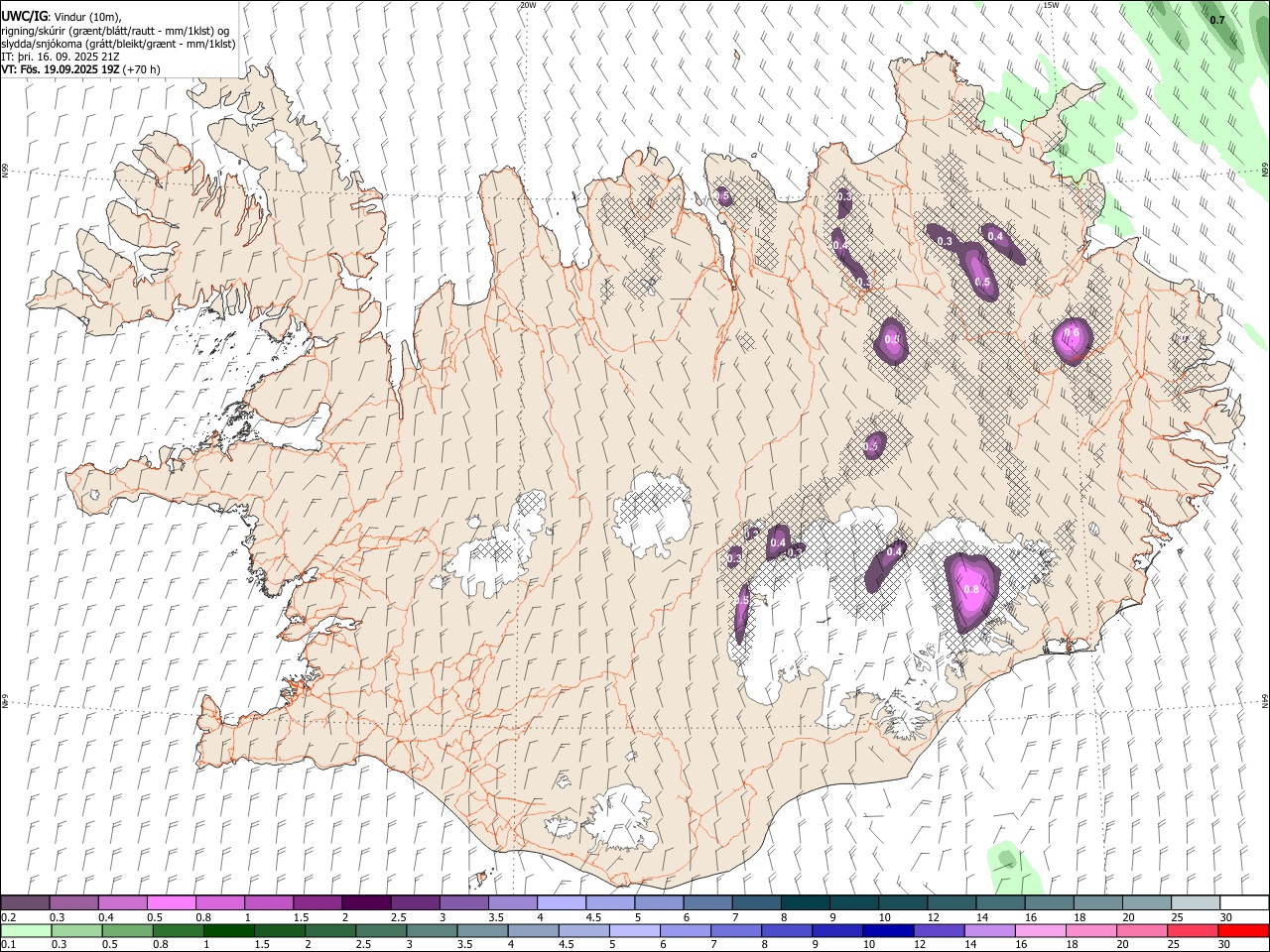Viewport: 1270px width, 952px height.
Task: Click upper-row swatch between 0.3 and 0.4
Action: (74, 903)
